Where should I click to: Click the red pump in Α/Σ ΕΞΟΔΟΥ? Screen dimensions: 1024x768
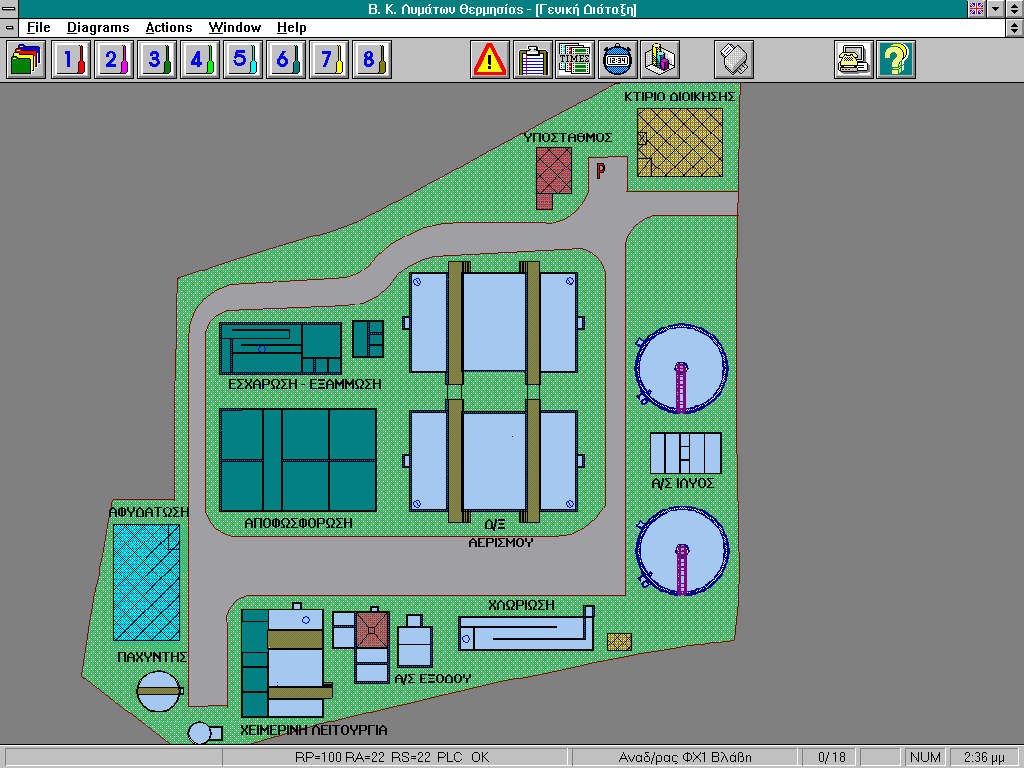click(372, 629)
